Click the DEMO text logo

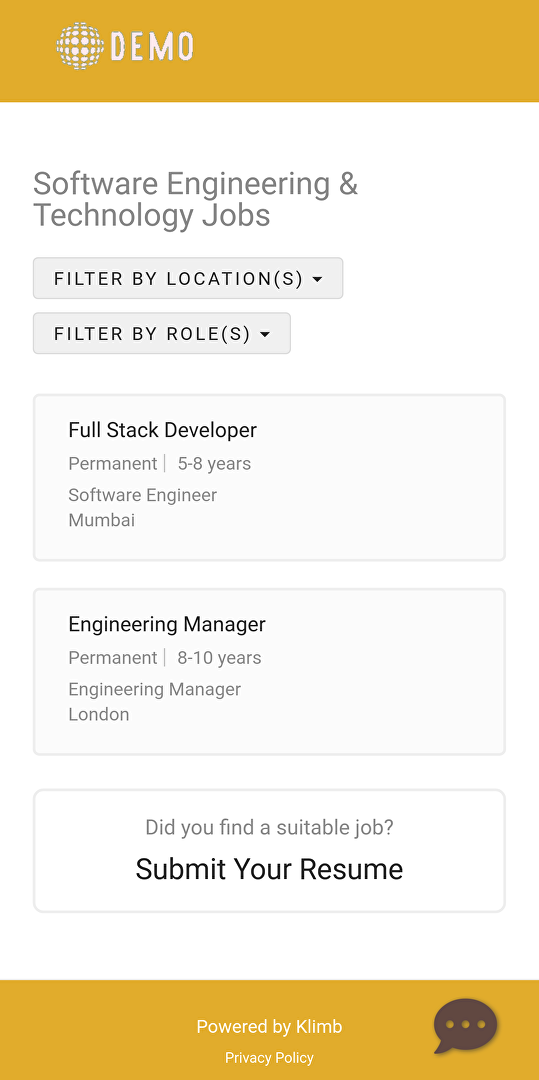point(152,46)
